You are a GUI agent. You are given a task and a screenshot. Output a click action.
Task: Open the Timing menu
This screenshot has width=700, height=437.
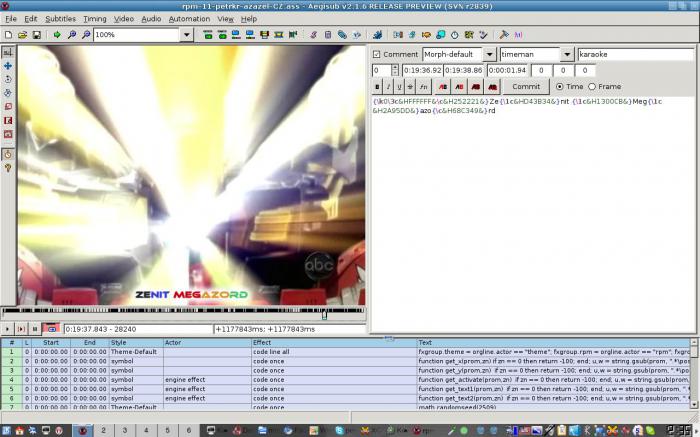tap(95, 19)
